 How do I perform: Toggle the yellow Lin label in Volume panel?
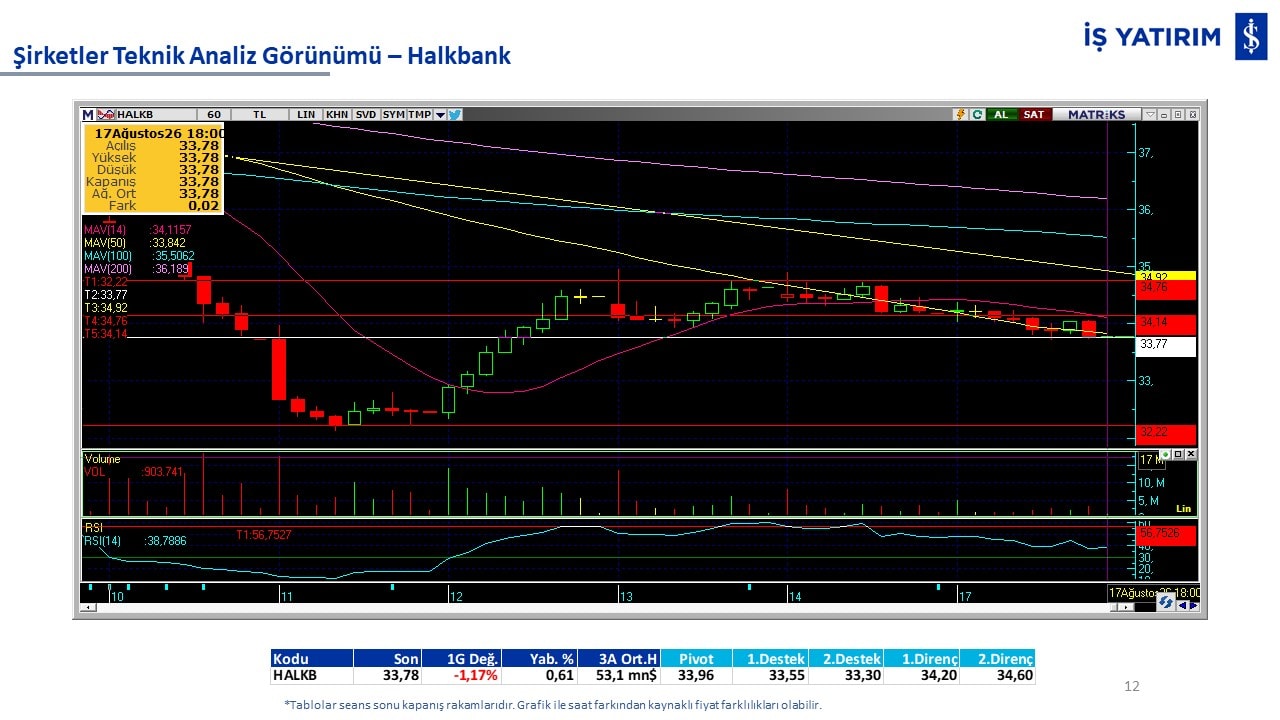[1183, 508]
